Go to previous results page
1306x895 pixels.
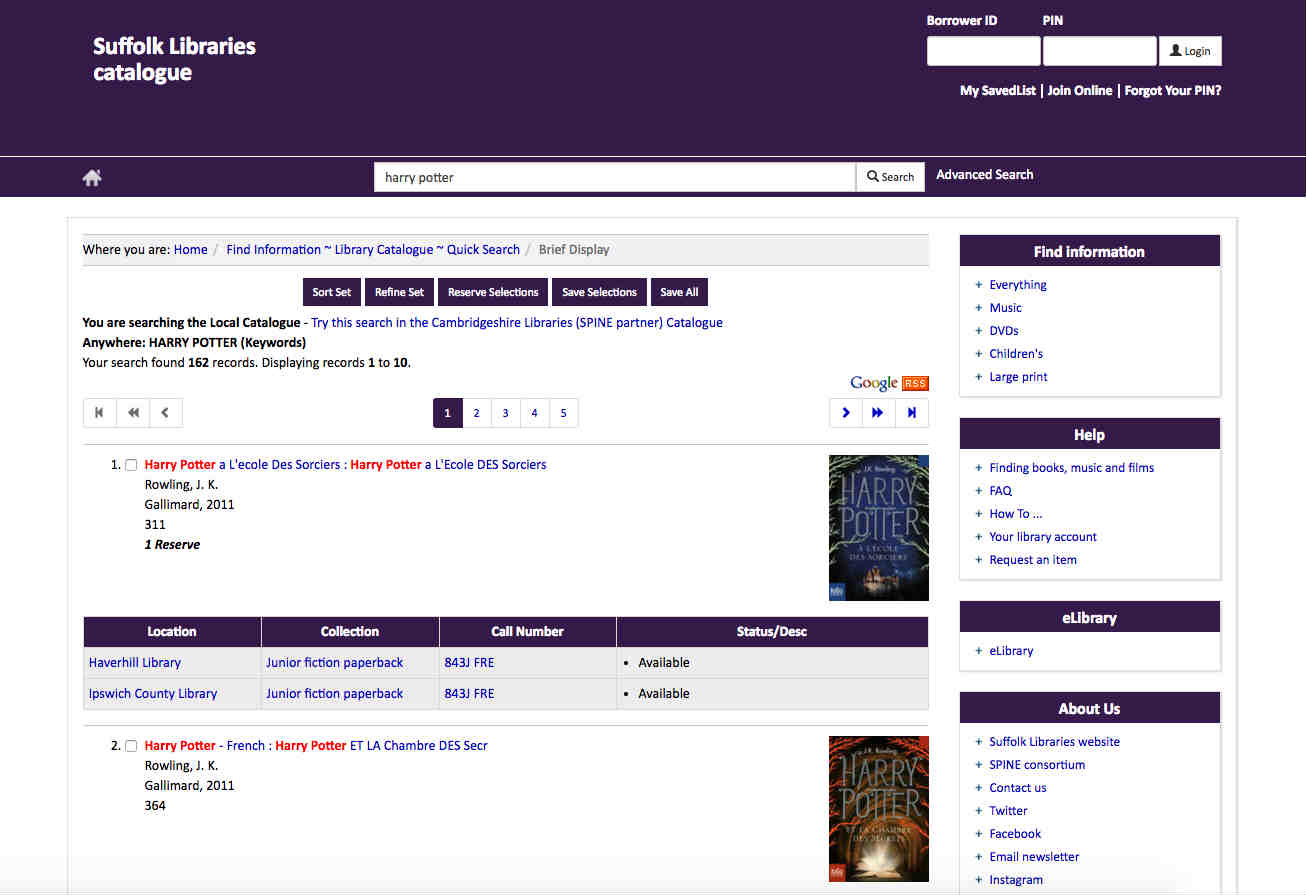pyautogui.click(x=165, y=413)
